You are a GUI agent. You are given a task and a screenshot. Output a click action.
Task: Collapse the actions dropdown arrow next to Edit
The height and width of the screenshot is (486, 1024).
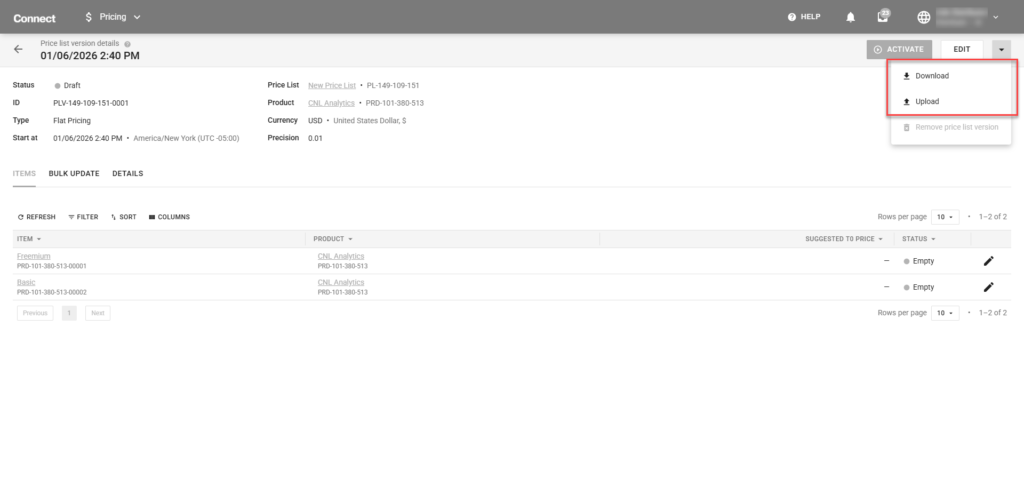[1001, 49]
